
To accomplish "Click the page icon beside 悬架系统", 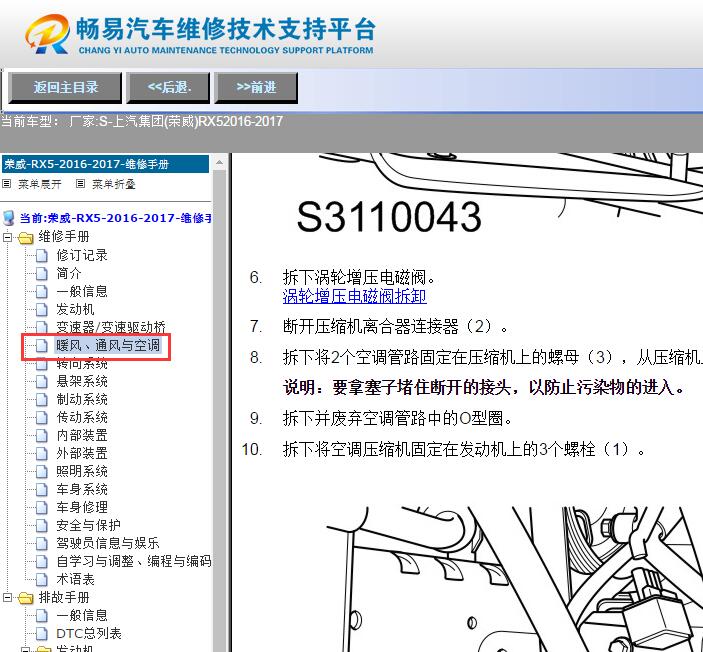I will (42, 382).
